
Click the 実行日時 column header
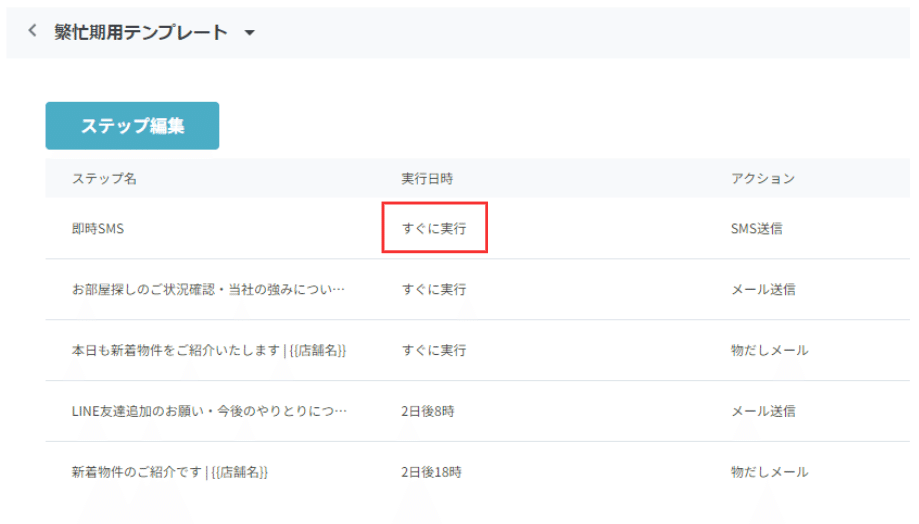(427, 179)
